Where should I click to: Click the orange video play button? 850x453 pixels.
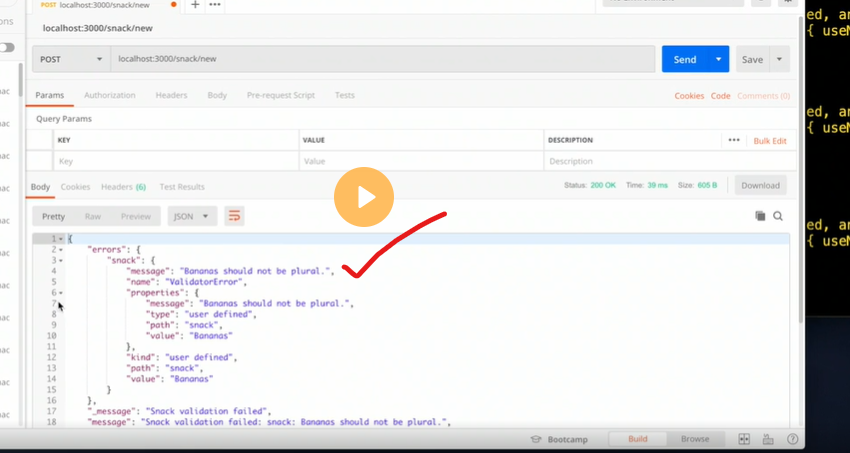tap(363, 197)
